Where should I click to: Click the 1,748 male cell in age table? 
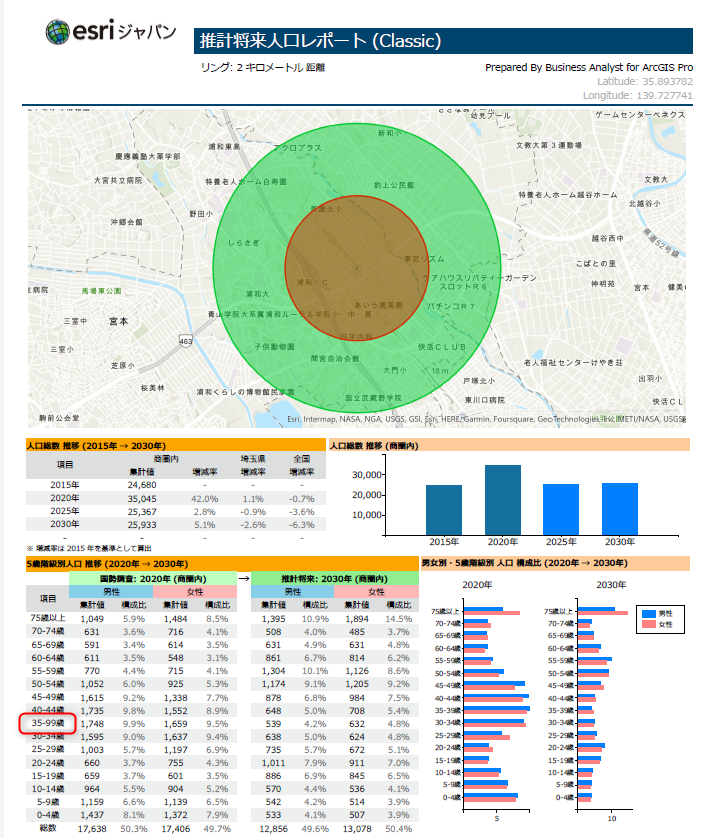click(92, 724)
